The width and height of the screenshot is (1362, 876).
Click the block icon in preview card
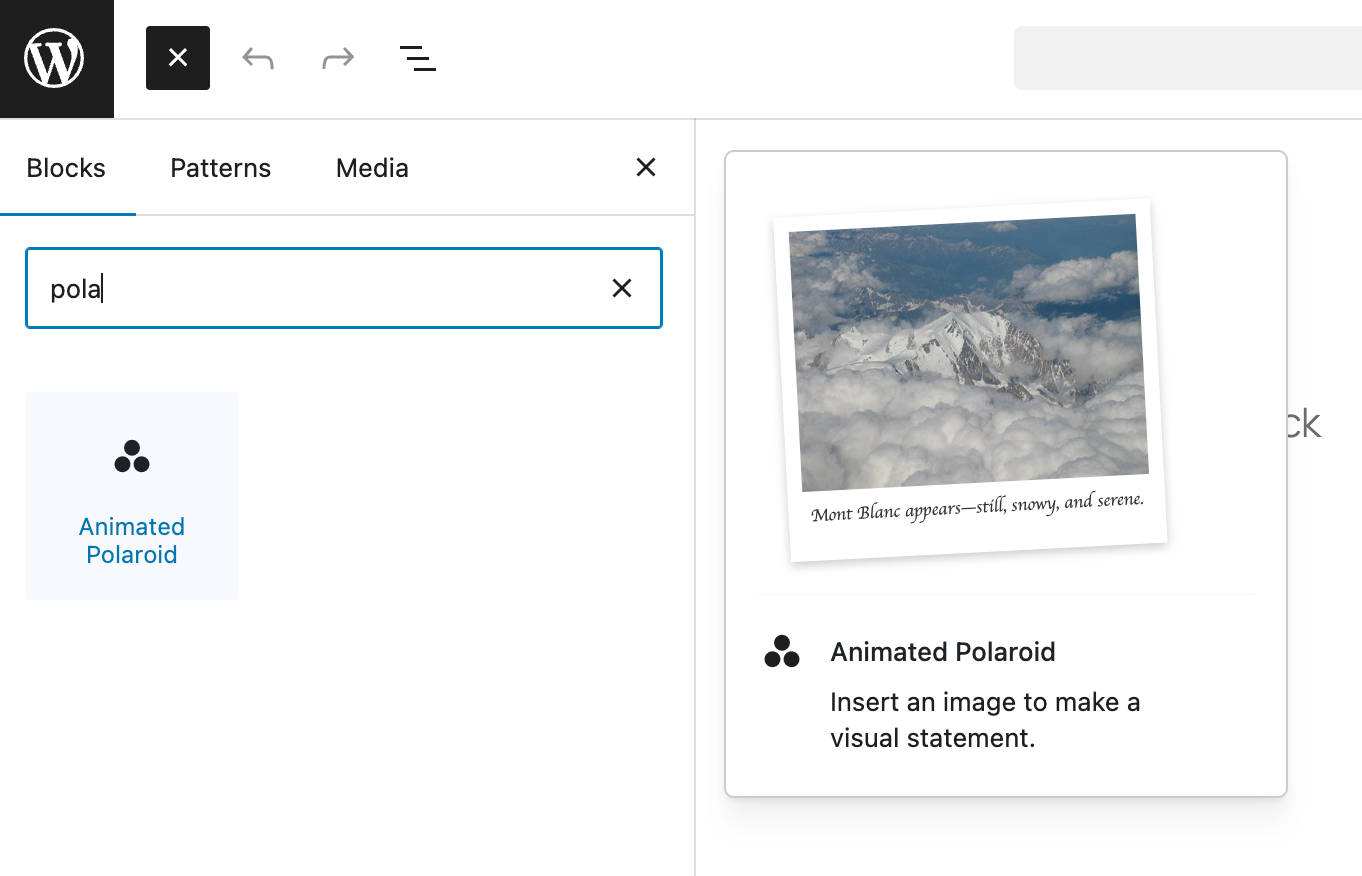[782, 652]
